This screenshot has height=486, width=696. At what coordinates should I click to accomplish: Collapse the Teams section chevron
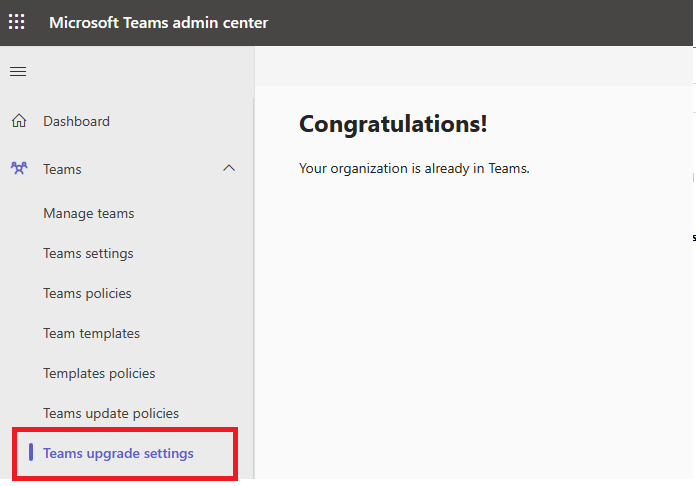click(229, 168)
